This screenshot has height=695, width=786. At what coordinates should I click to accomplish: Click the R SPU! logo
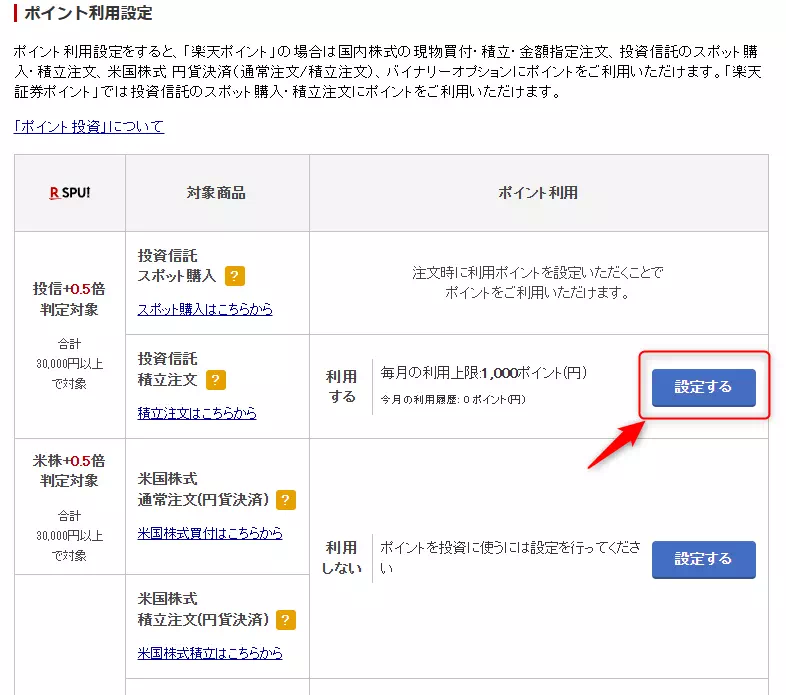[x=70, y=193]
